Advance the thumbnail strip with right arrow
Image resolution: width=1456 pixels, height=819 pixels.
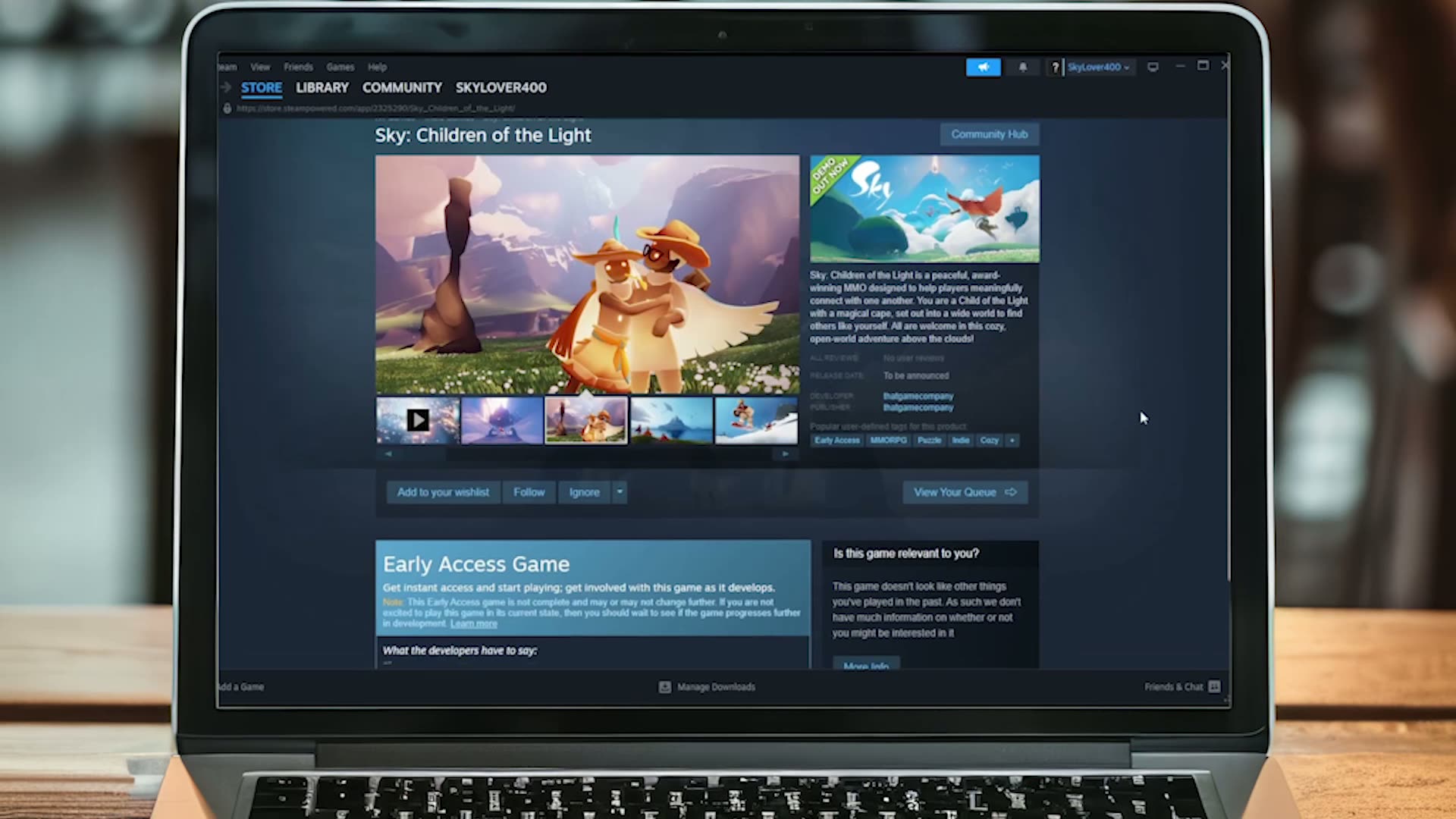click(x=785, y=453)
